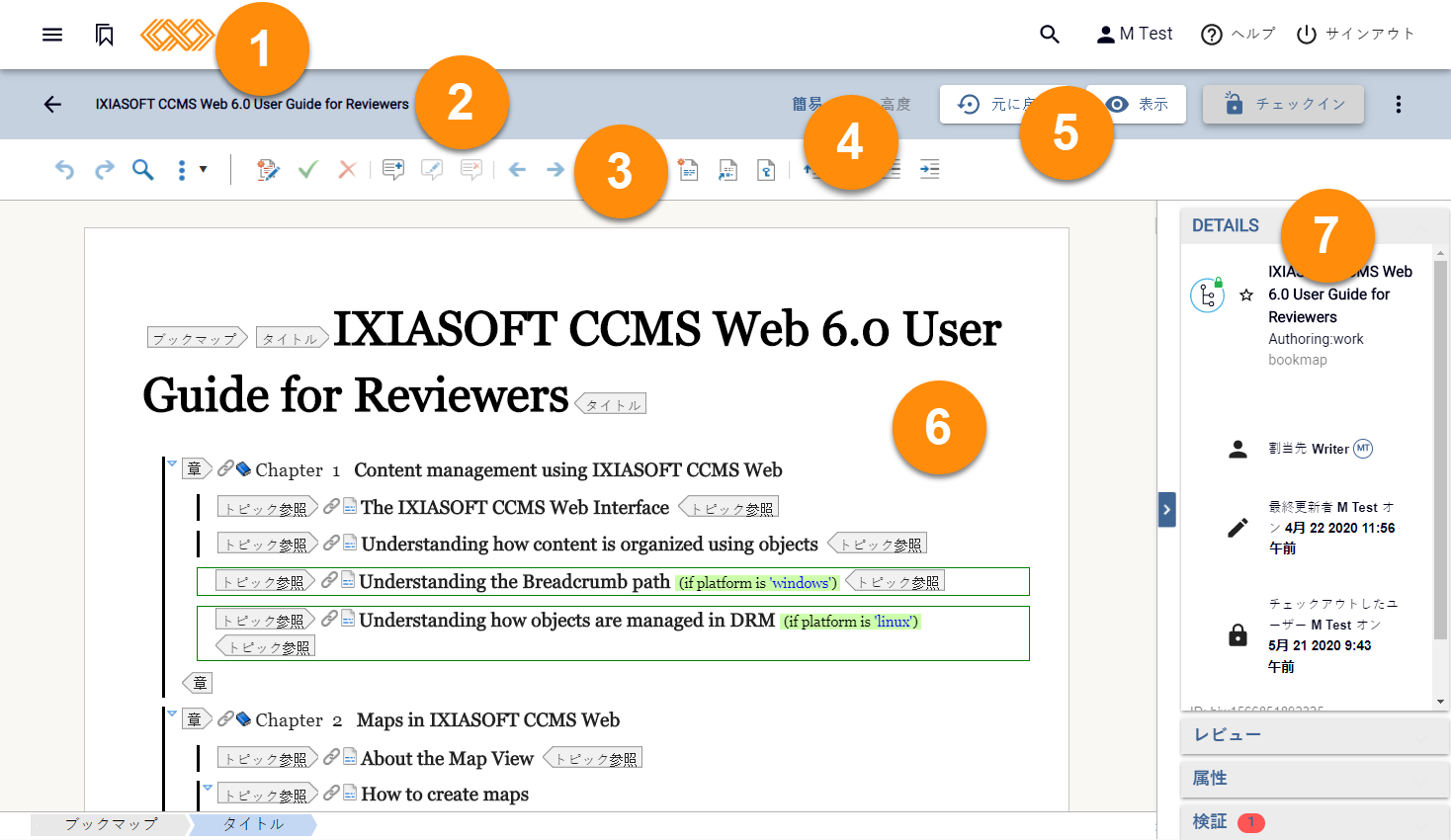Switch to 簡易 editing mode
The height and width of the screenshot is (840, 1451).
[808, 104]
